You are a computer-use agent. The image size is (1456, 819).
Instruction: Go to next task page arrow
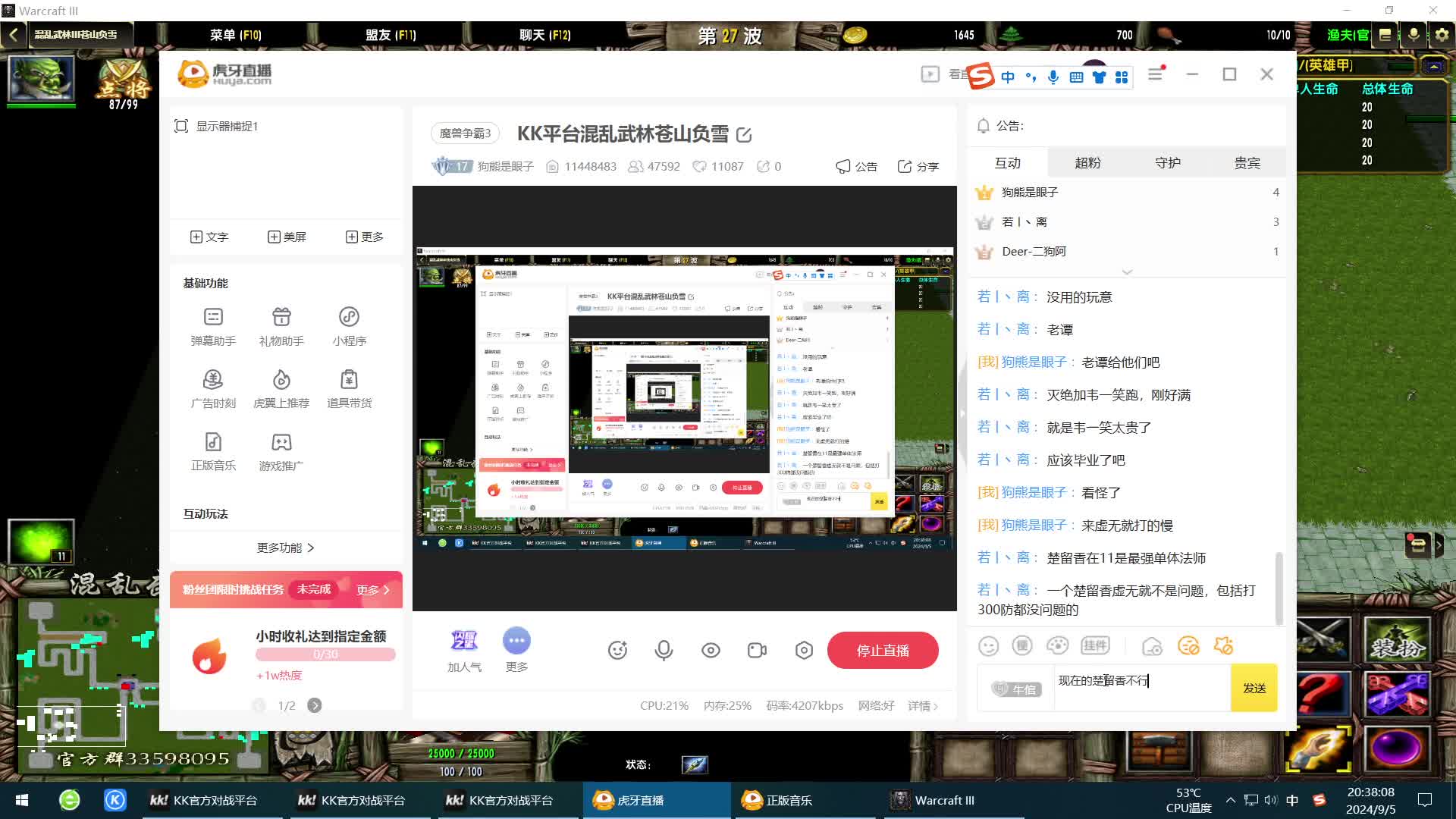315,705
